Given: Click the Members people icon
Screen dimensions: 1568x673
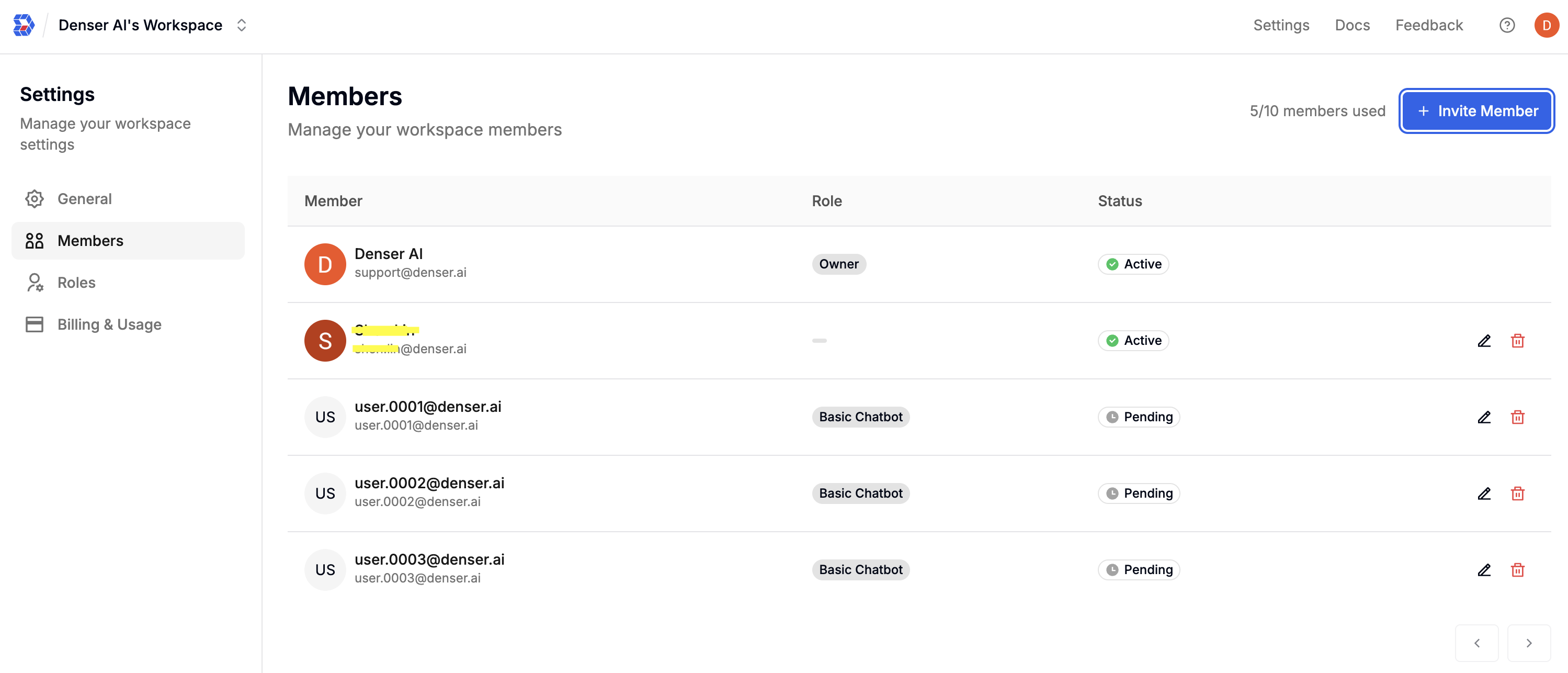Looking at the screenshot, I should pos(35,241).
